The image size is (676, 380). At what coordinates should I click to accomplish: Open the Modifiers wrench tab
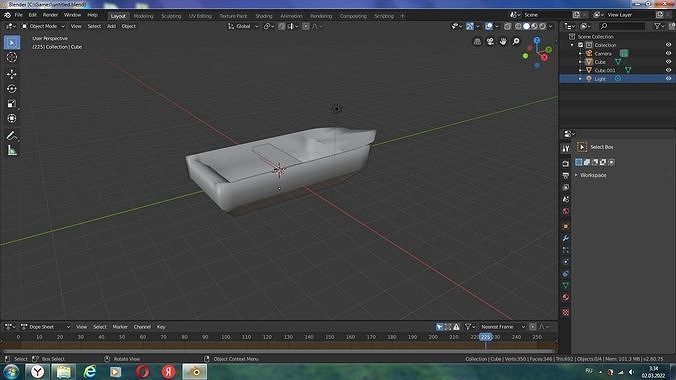coord(566,238)
